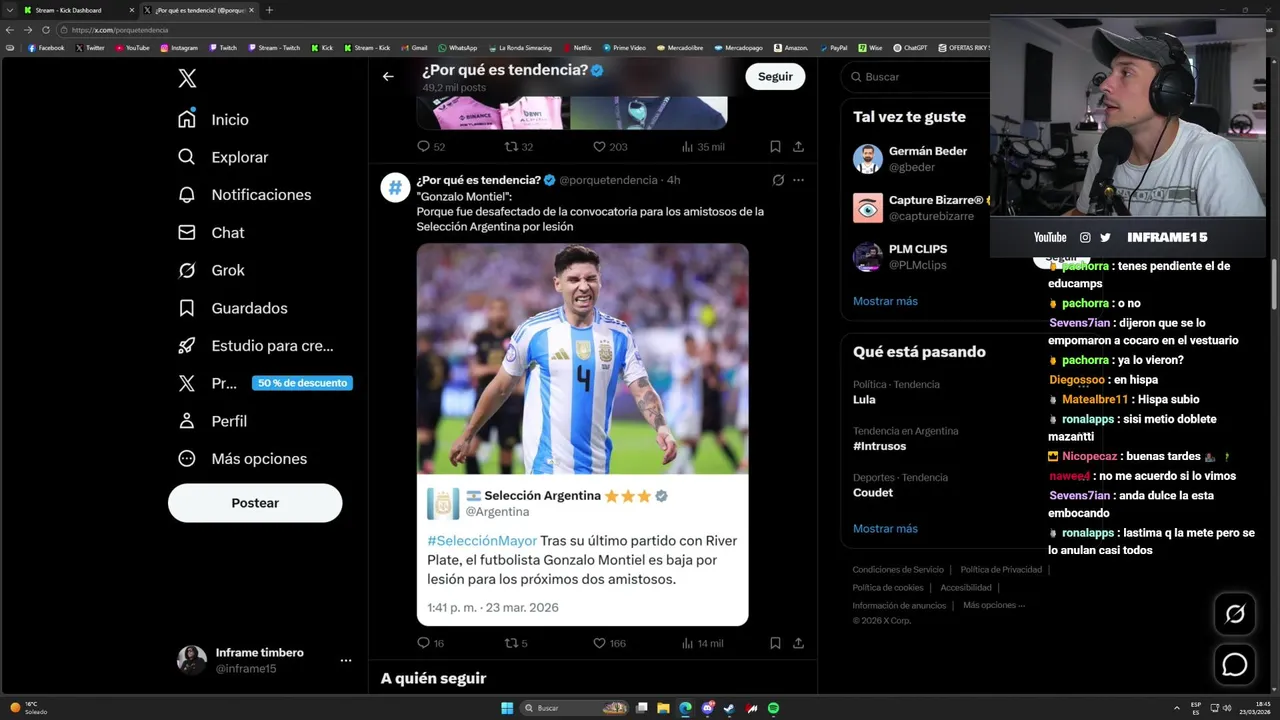Viewport: 1280px width, 720px height.
Task: Click the Selección Argentina profile avatar in quoted tweet
Action: [x=443, y=503]
